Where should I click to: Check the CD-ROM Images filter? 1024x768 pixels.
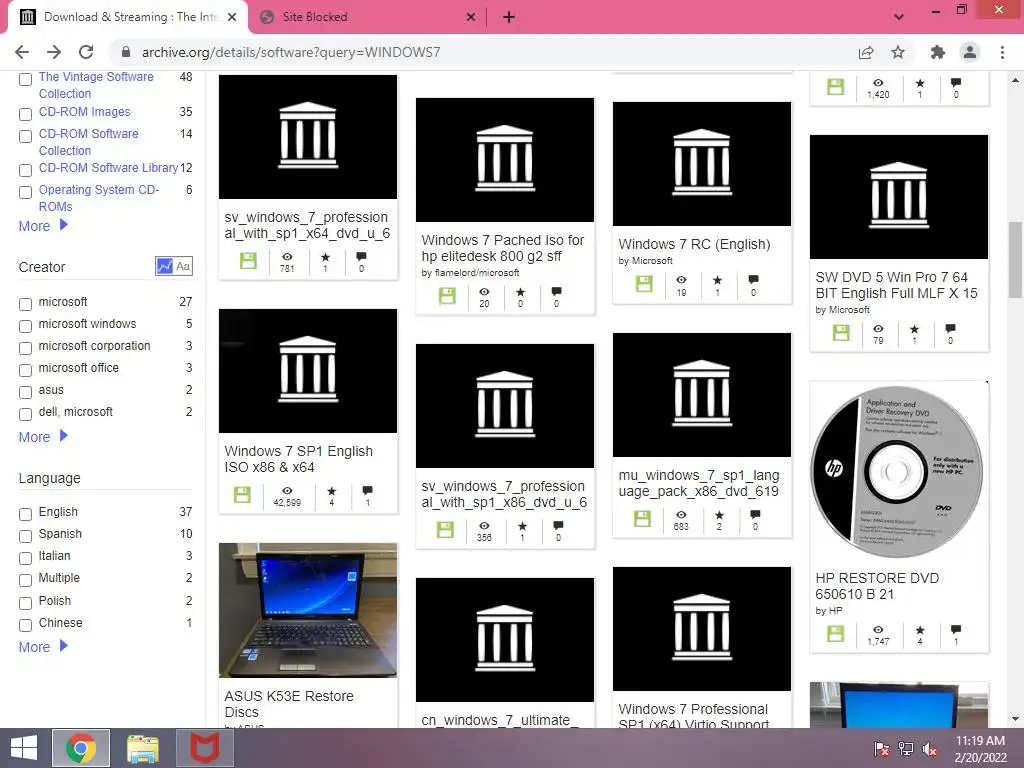click(x=25, y=114)
